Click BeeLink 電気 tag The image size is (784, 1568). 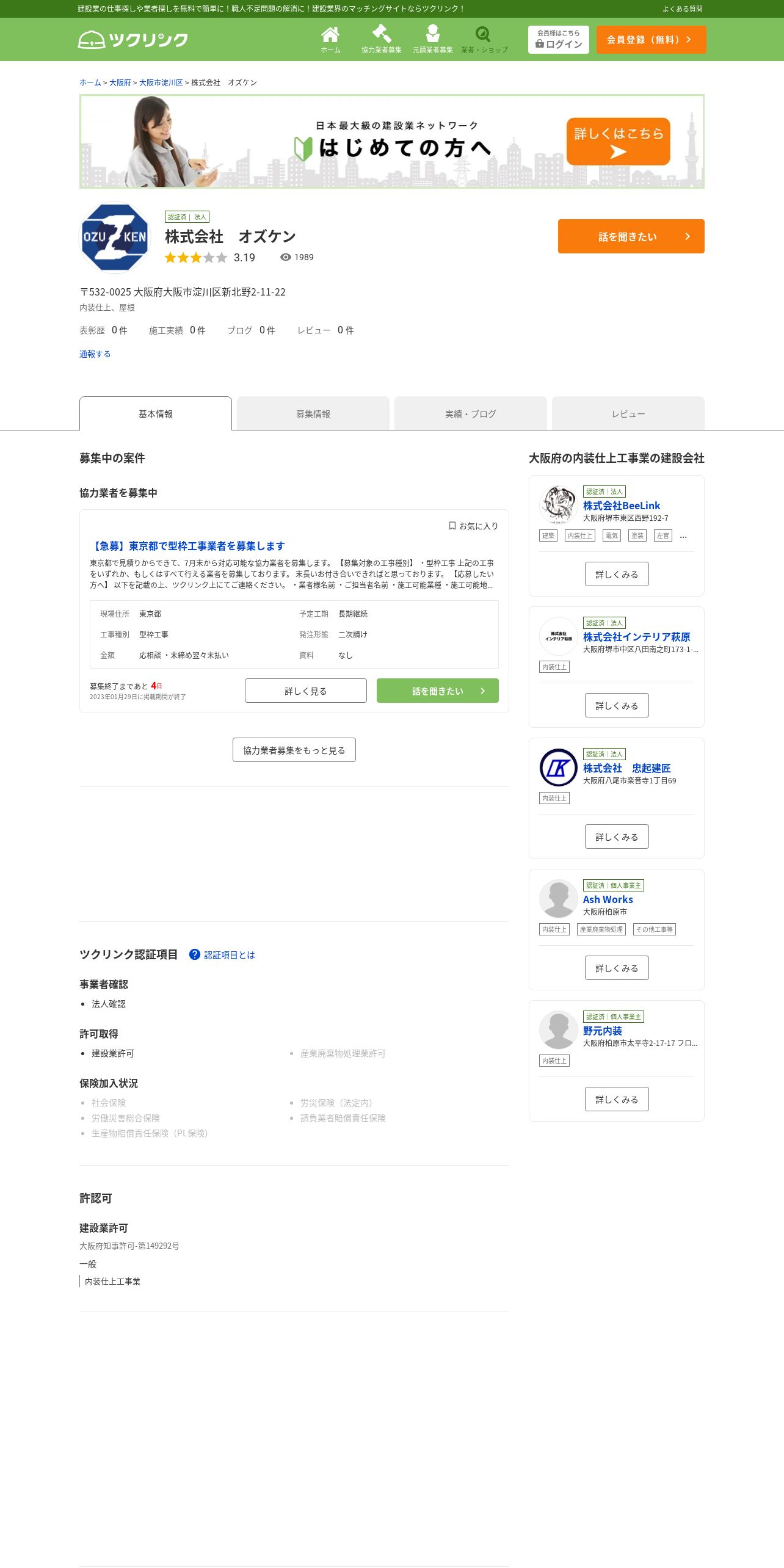click(612, 535)
